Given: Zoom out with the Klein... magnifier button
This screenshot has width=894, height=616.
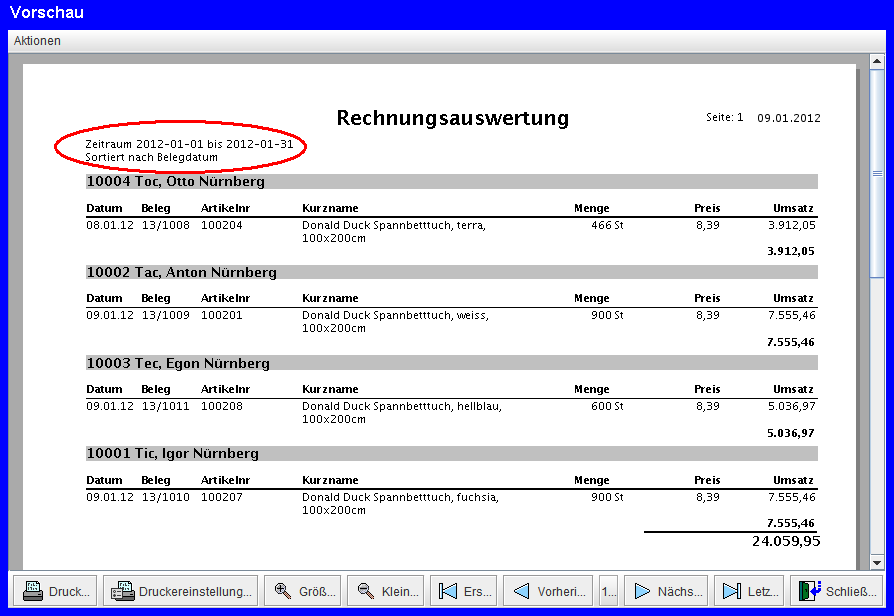Looking at the screenshot, I should (x=385, y=591).
